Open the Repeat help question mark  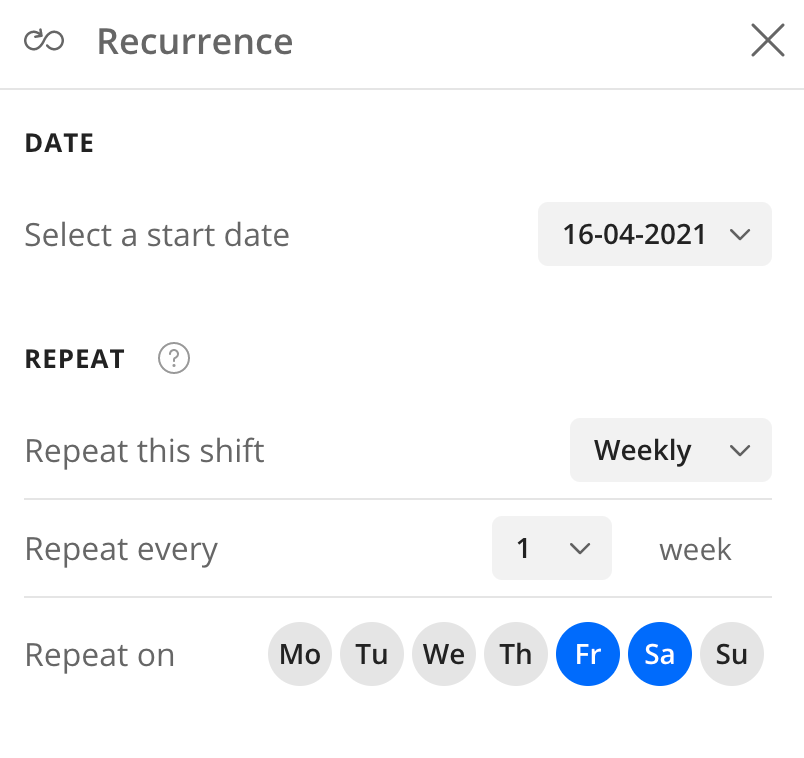click(x=174, y=358)
